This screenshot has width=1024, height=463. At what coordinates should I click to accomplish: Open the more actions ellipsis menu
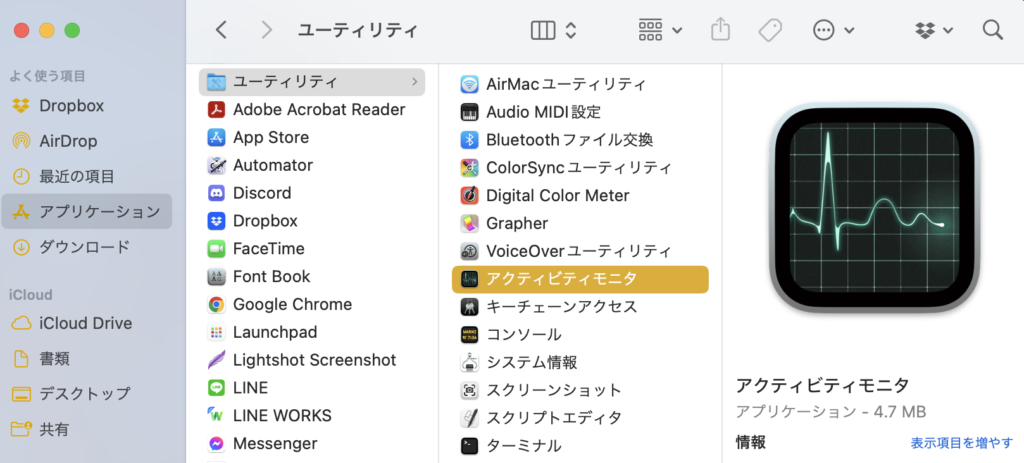[x=834, y=30]
